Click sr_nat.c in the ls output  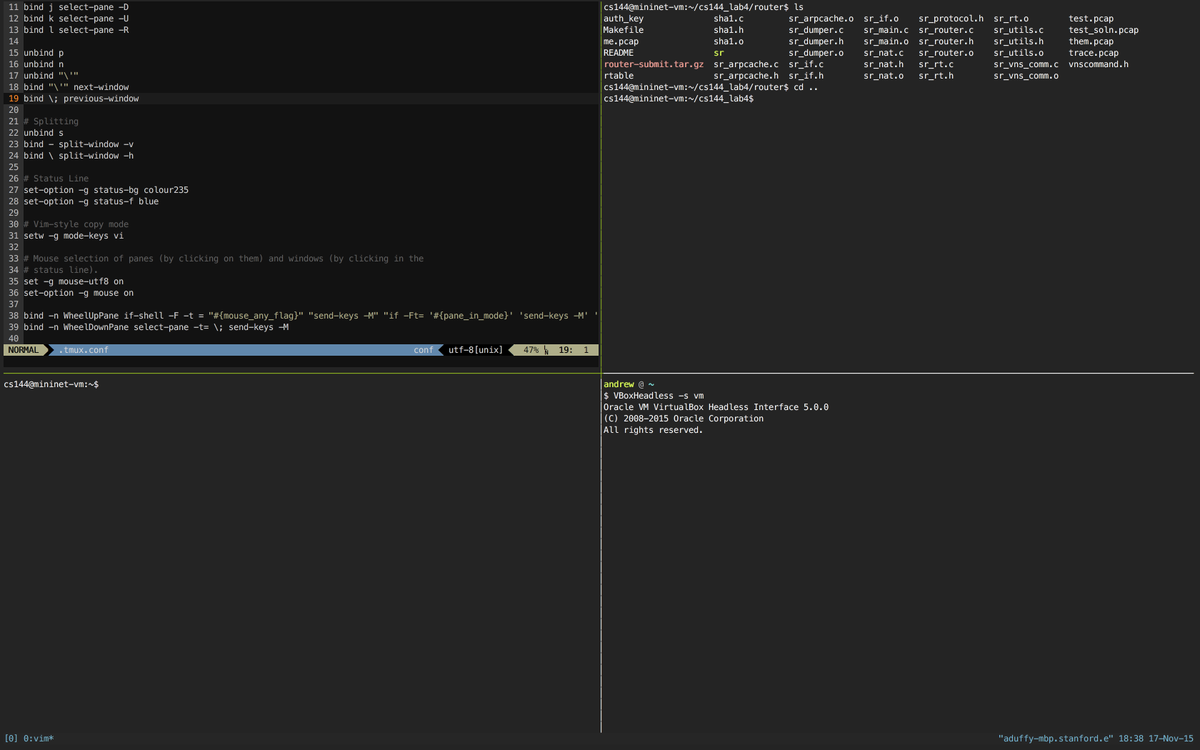click(x=884, y=53)
